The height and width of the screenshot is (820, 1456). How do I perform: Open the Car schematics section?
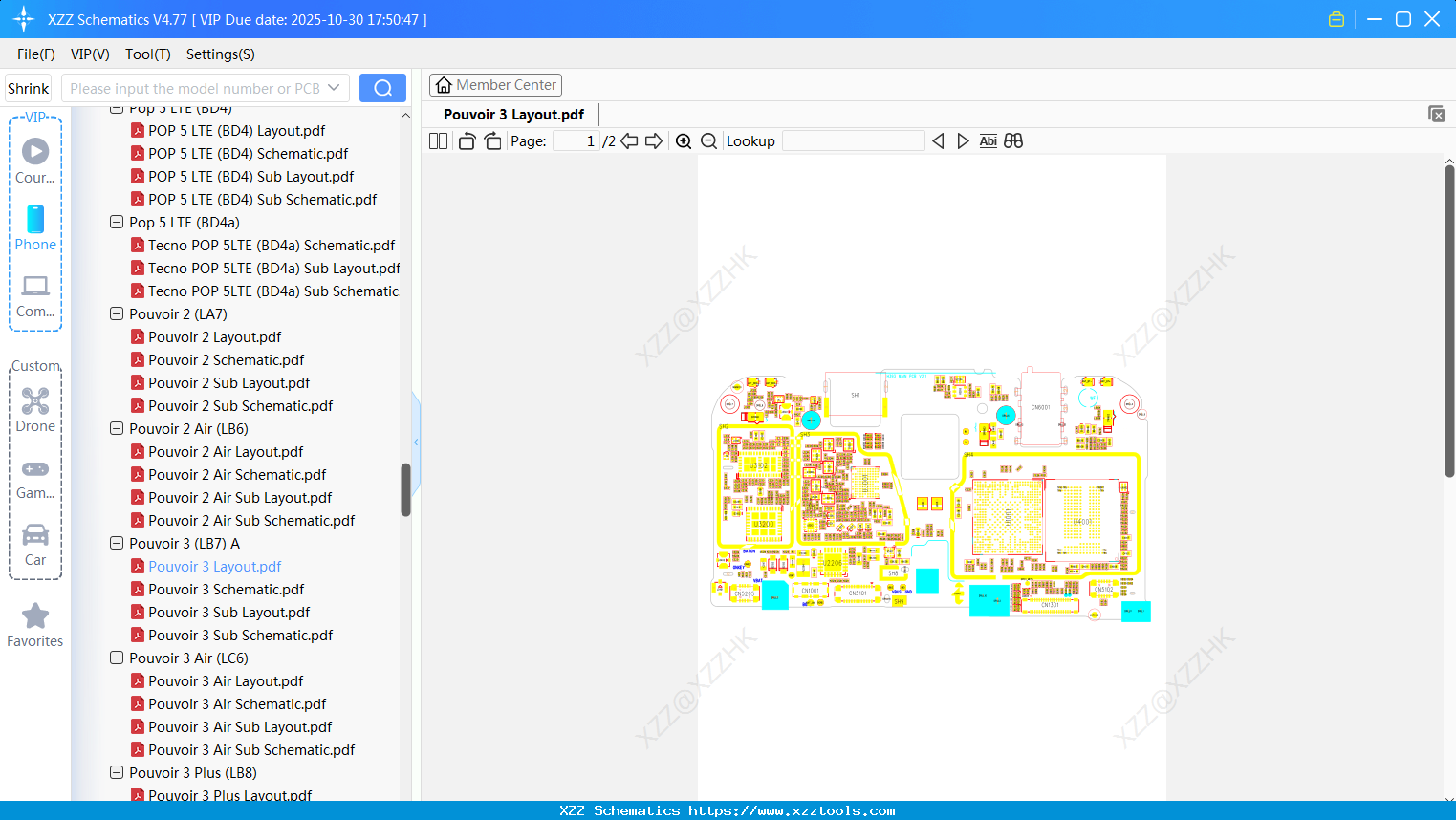point(34,539)
